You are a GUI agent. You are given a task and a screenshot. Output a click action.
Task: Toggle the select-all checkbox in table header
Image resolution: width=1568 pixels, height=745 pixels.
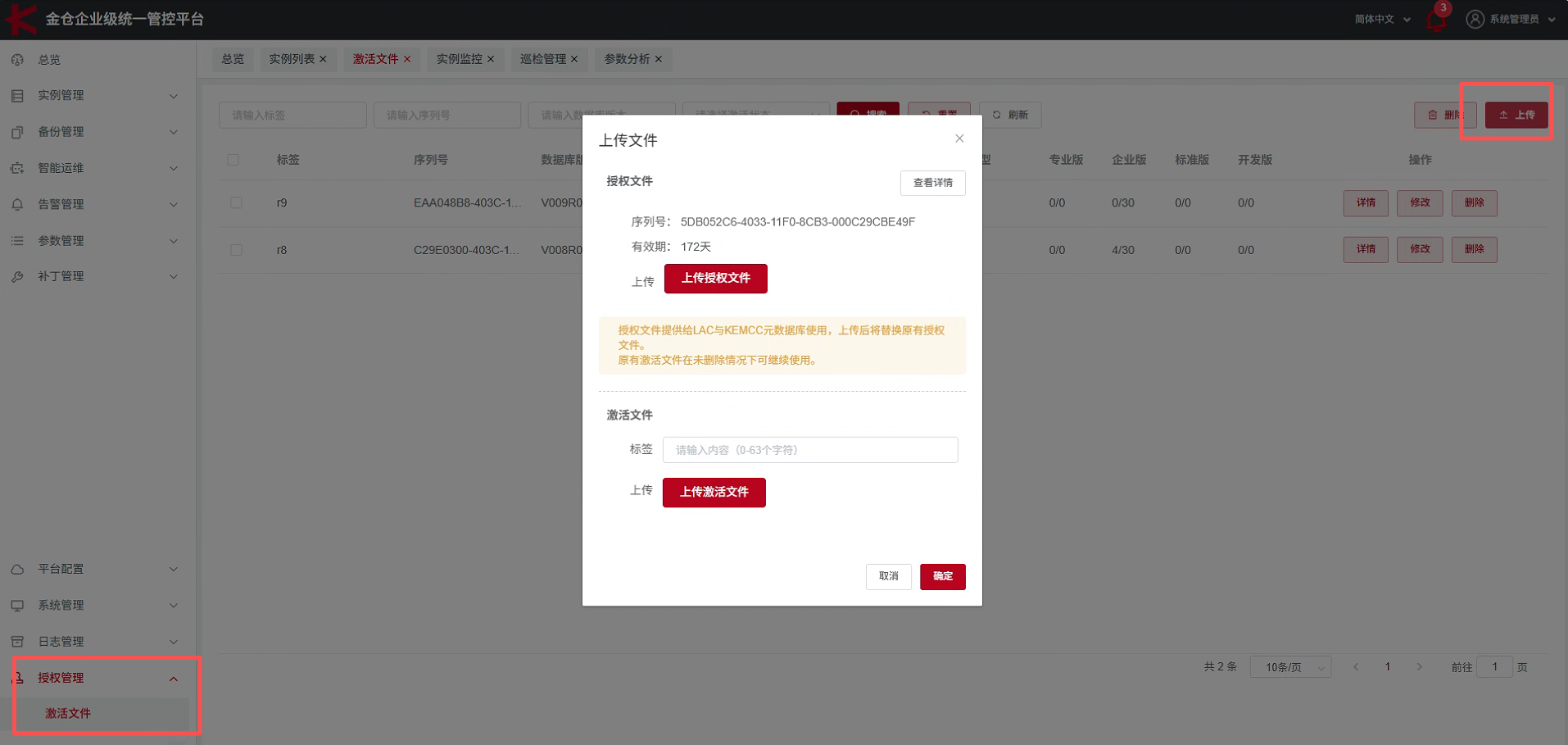[233, 160]
